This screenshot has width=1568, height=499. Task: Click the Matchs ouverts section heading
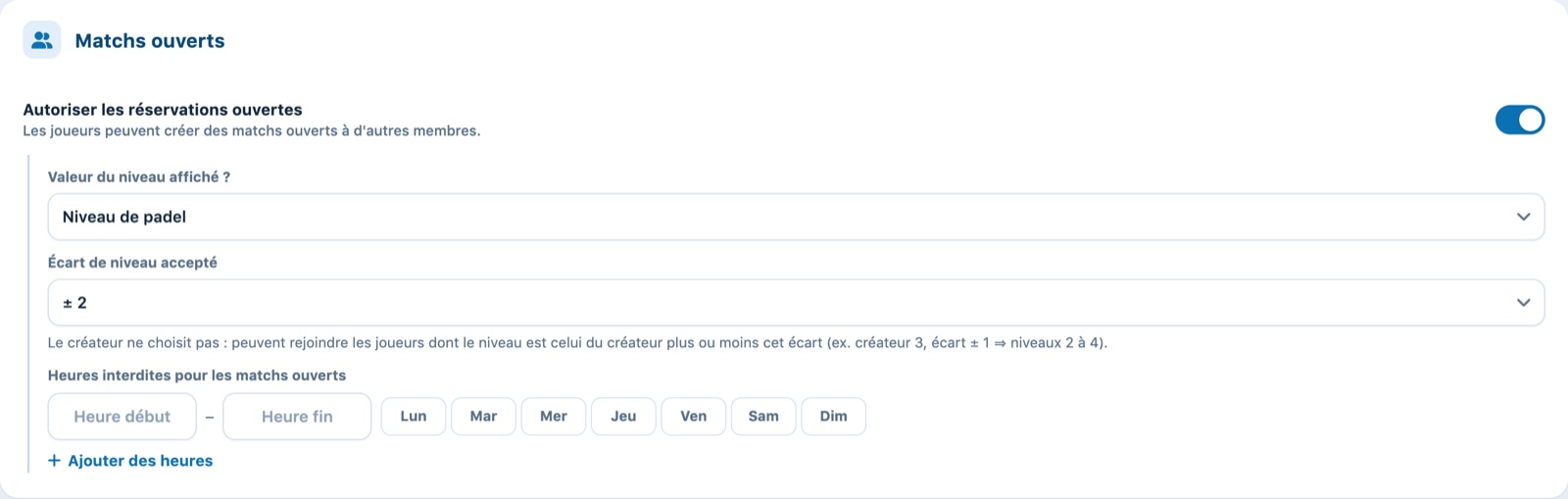150,41
